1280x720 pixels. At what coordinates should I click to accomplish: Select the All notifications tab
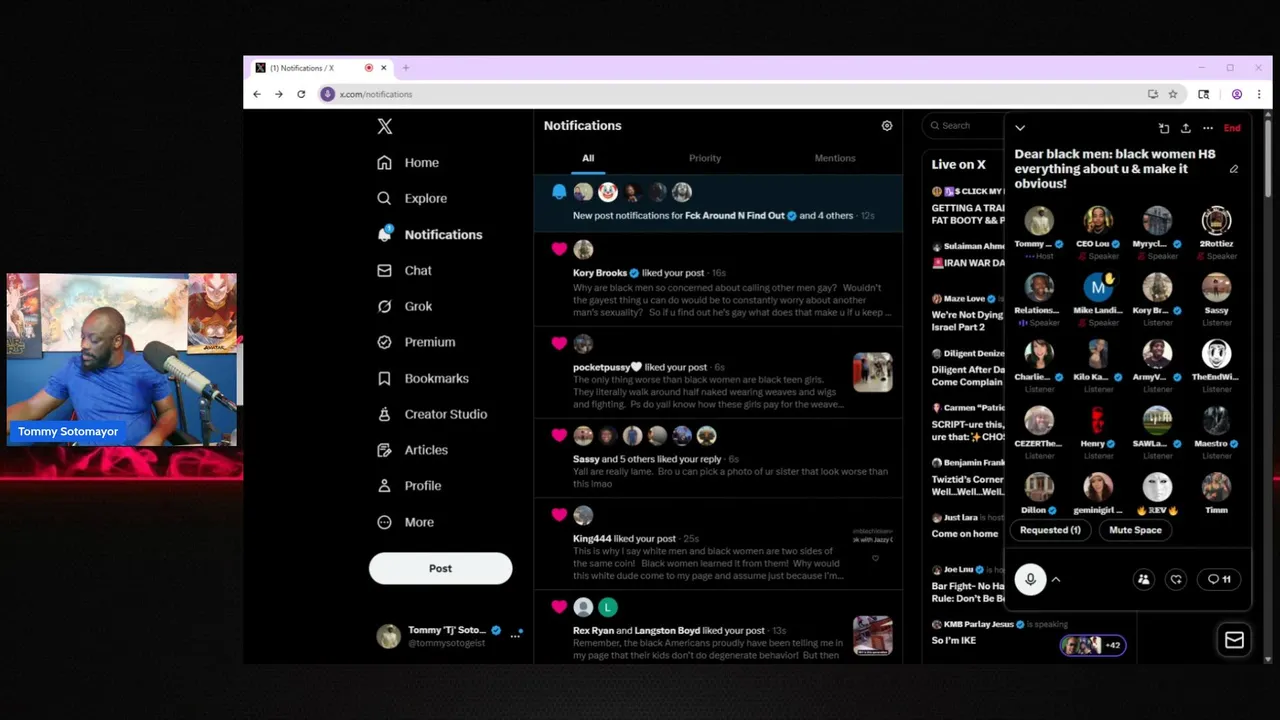[x=588, y=158]
